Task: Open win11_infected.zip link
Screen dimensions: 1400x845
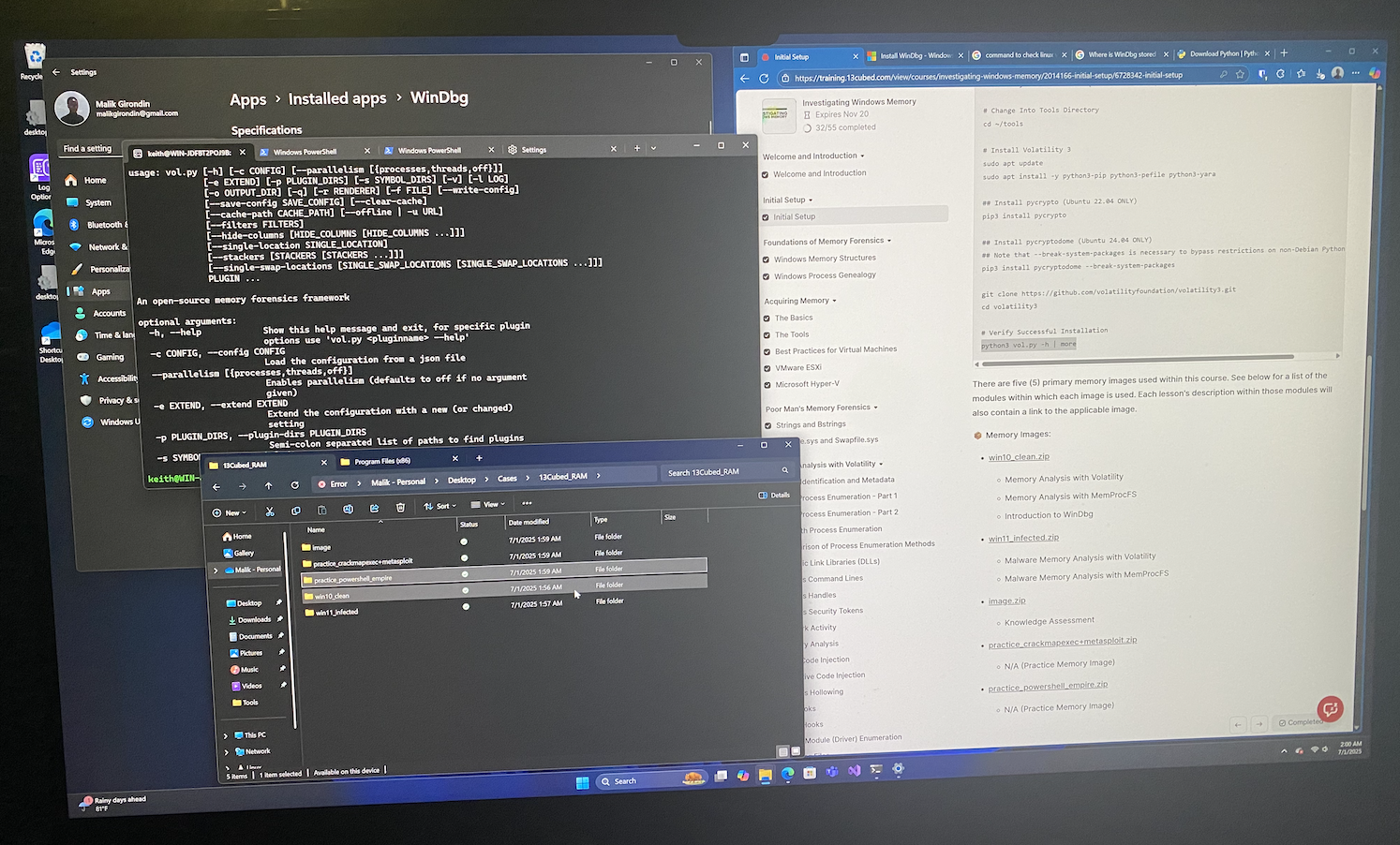Action: pyautogui.click(x=1022, y=538)
